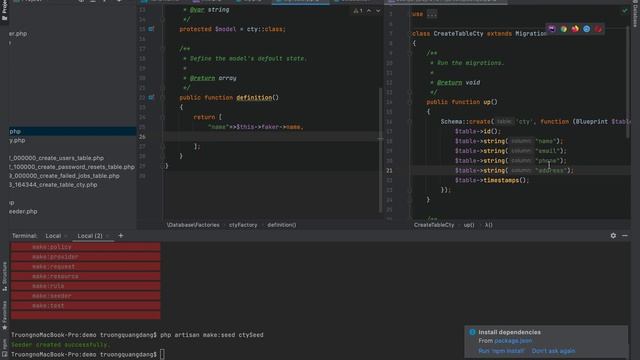The image size is (640, 360).
Task: Open file in Opera browser icon
Action: tap(598, 29)
